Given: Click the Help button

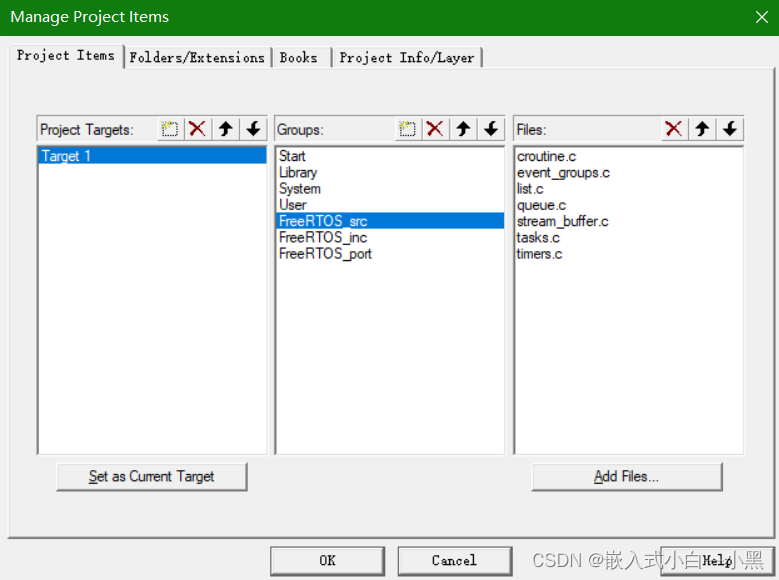Looking at the screenshot, I should (x=717, y=561).
